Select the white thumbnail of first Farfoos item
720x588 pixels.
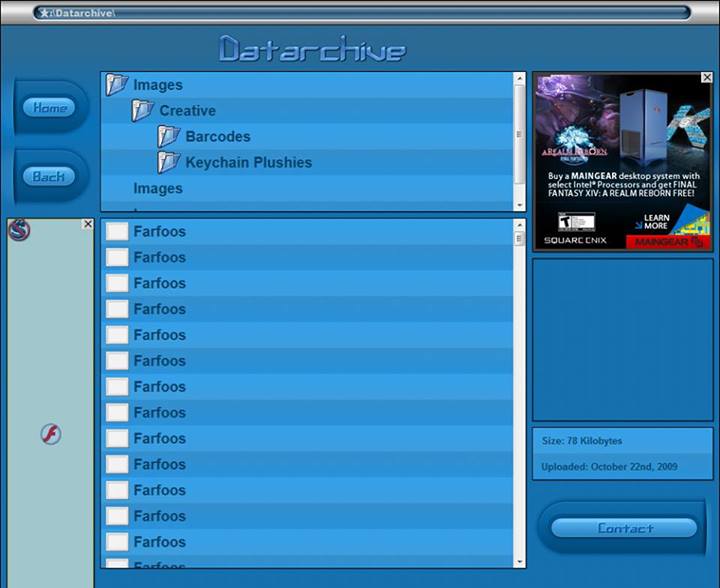click(117, 232)
